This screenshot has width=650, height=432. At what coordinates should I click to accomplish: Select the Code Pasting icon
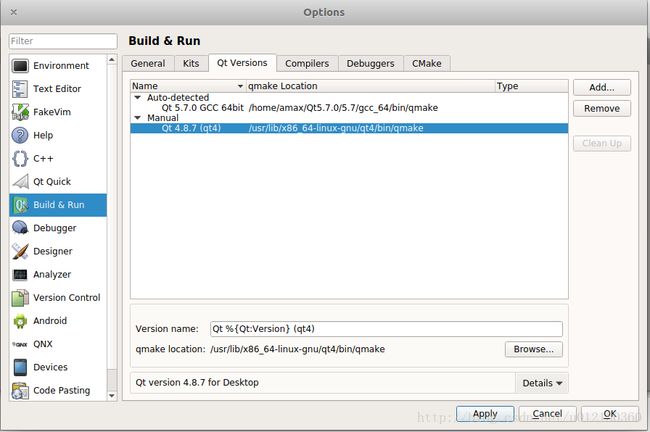click(20, 391)
